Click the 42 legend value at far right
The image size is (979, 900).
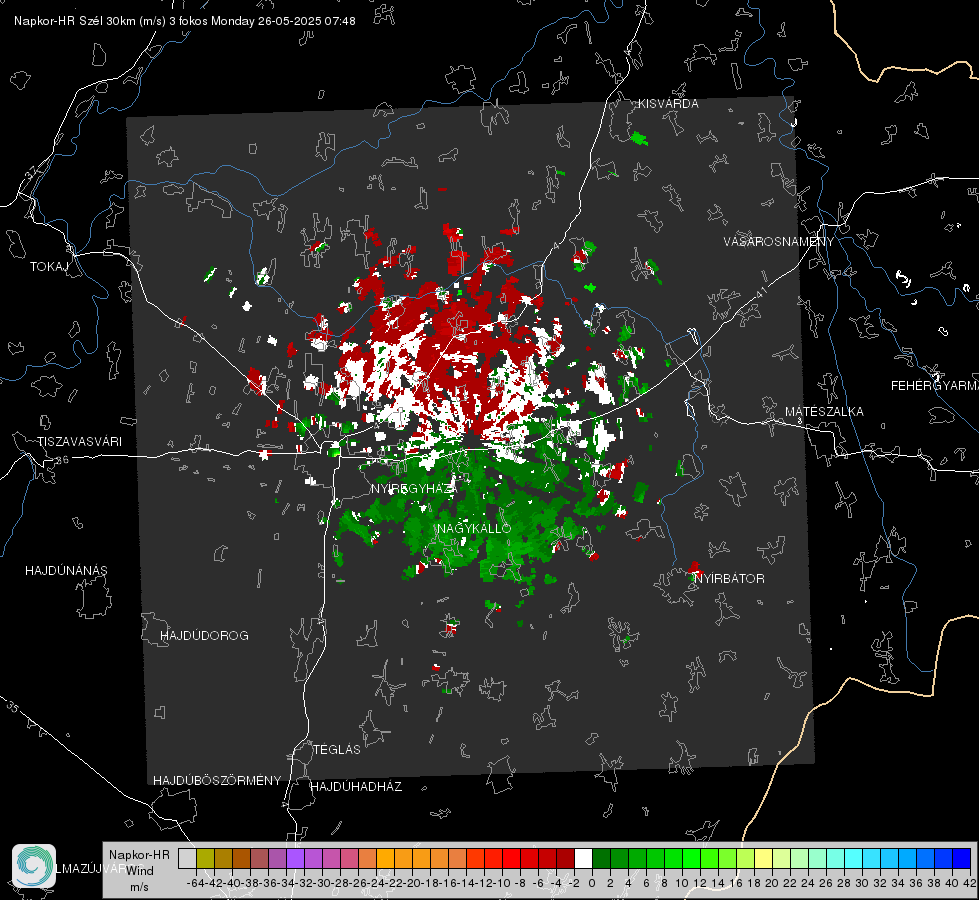(x=969, y=883)
